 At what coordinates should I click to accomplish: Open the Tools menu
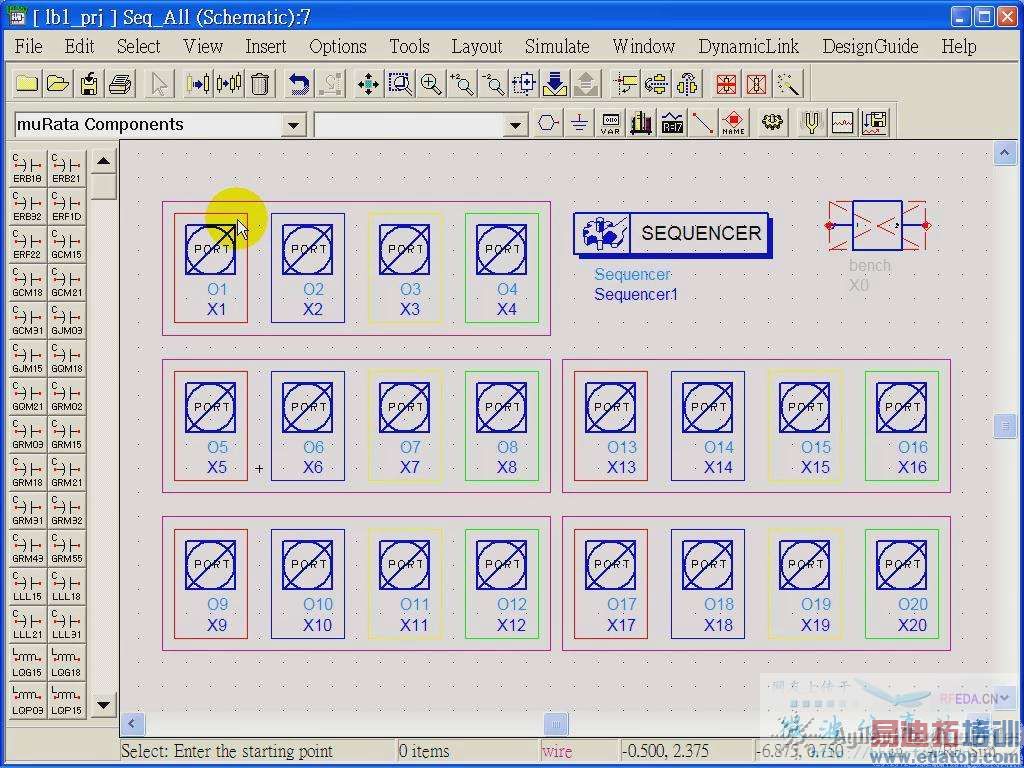click(409, 46)
